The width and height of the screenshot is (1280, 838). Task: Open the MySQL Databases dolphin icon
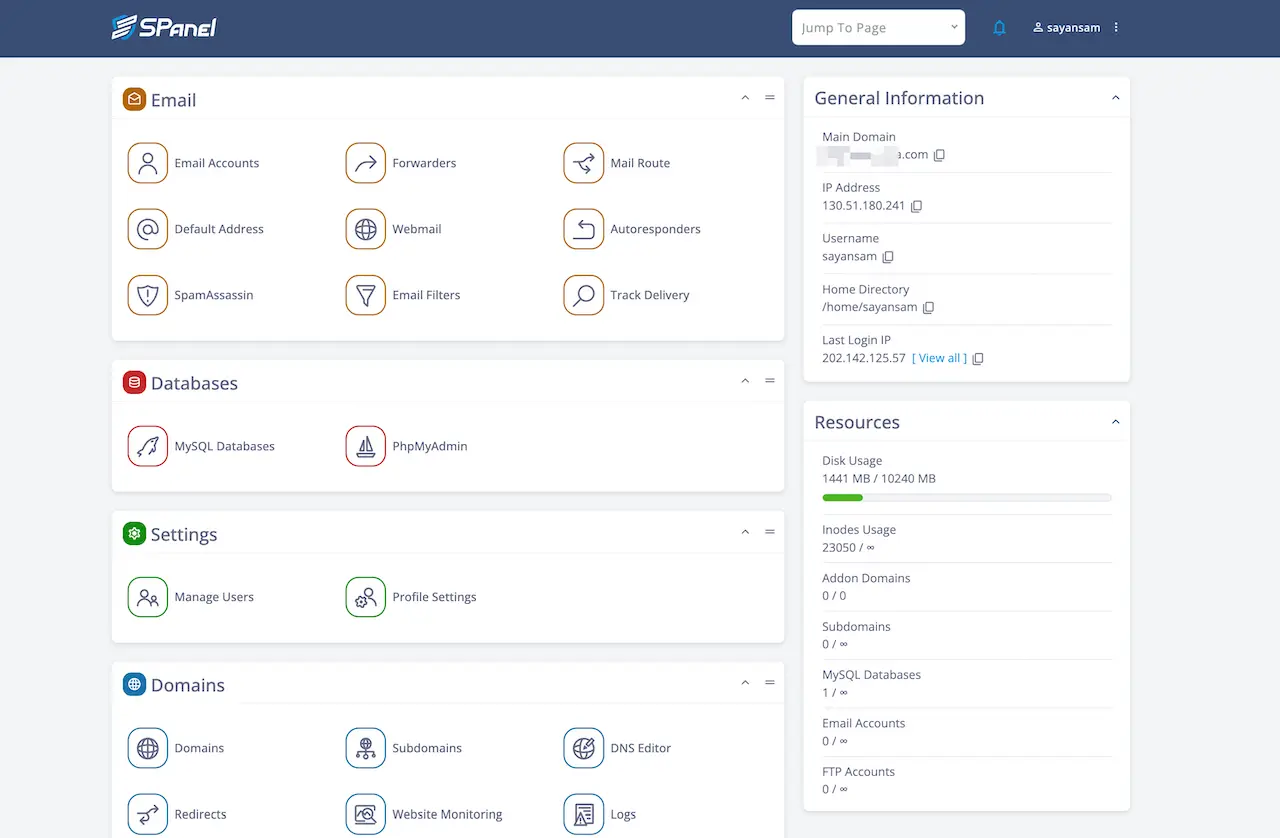click(148, 446)
